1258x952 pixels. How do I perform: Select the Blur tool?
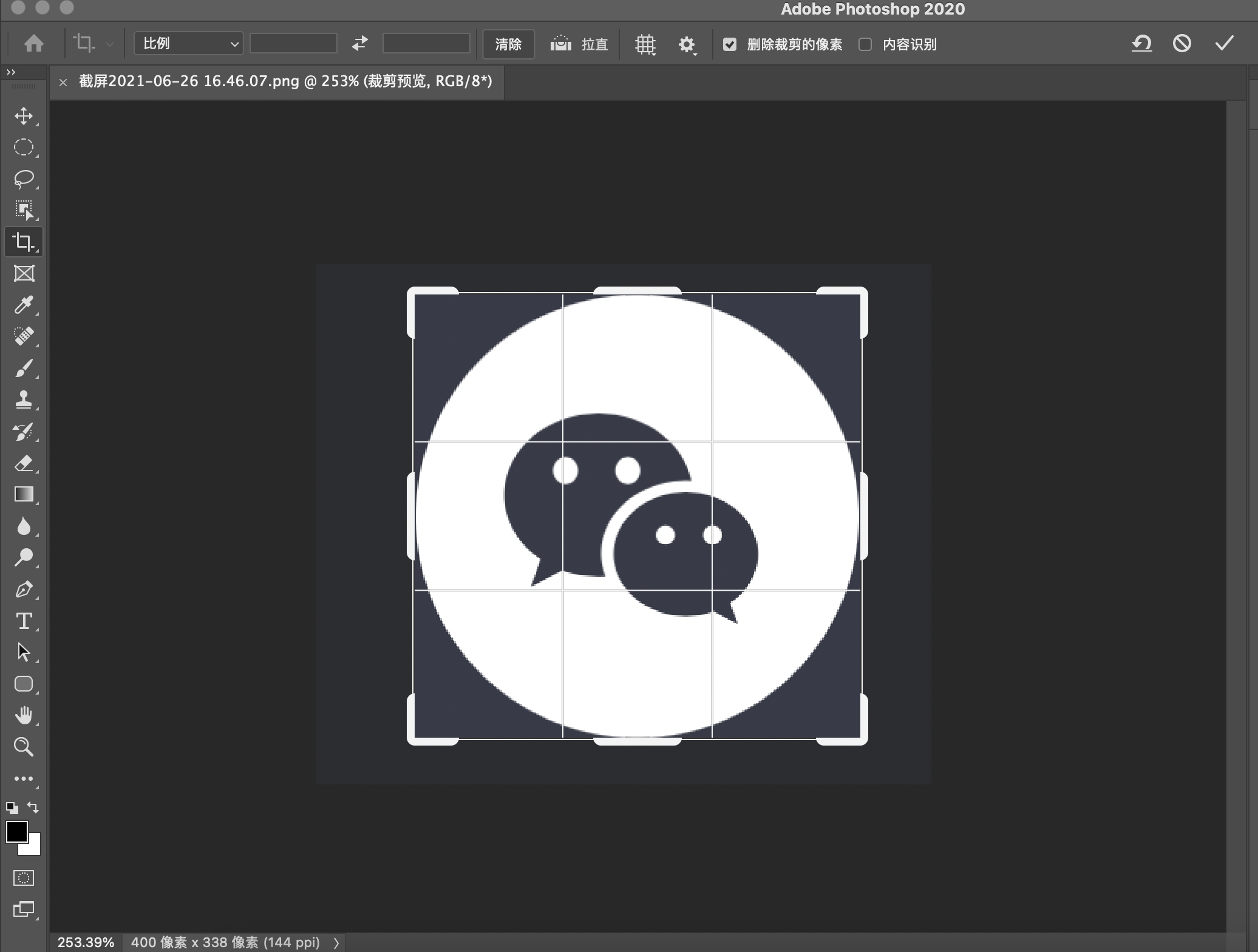tap(24, 526)
